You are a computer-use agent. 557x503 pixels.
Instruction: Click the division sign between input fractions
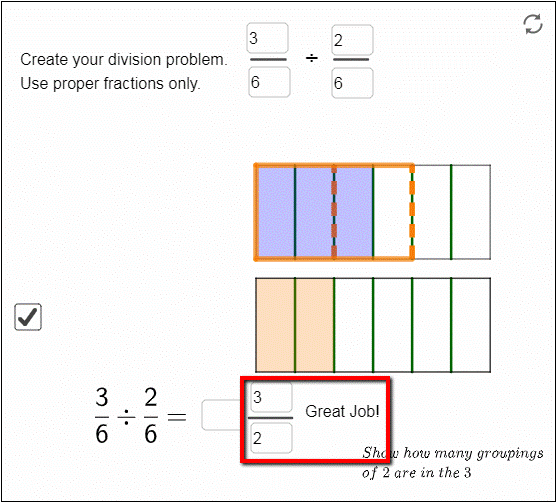coord(312,58)
